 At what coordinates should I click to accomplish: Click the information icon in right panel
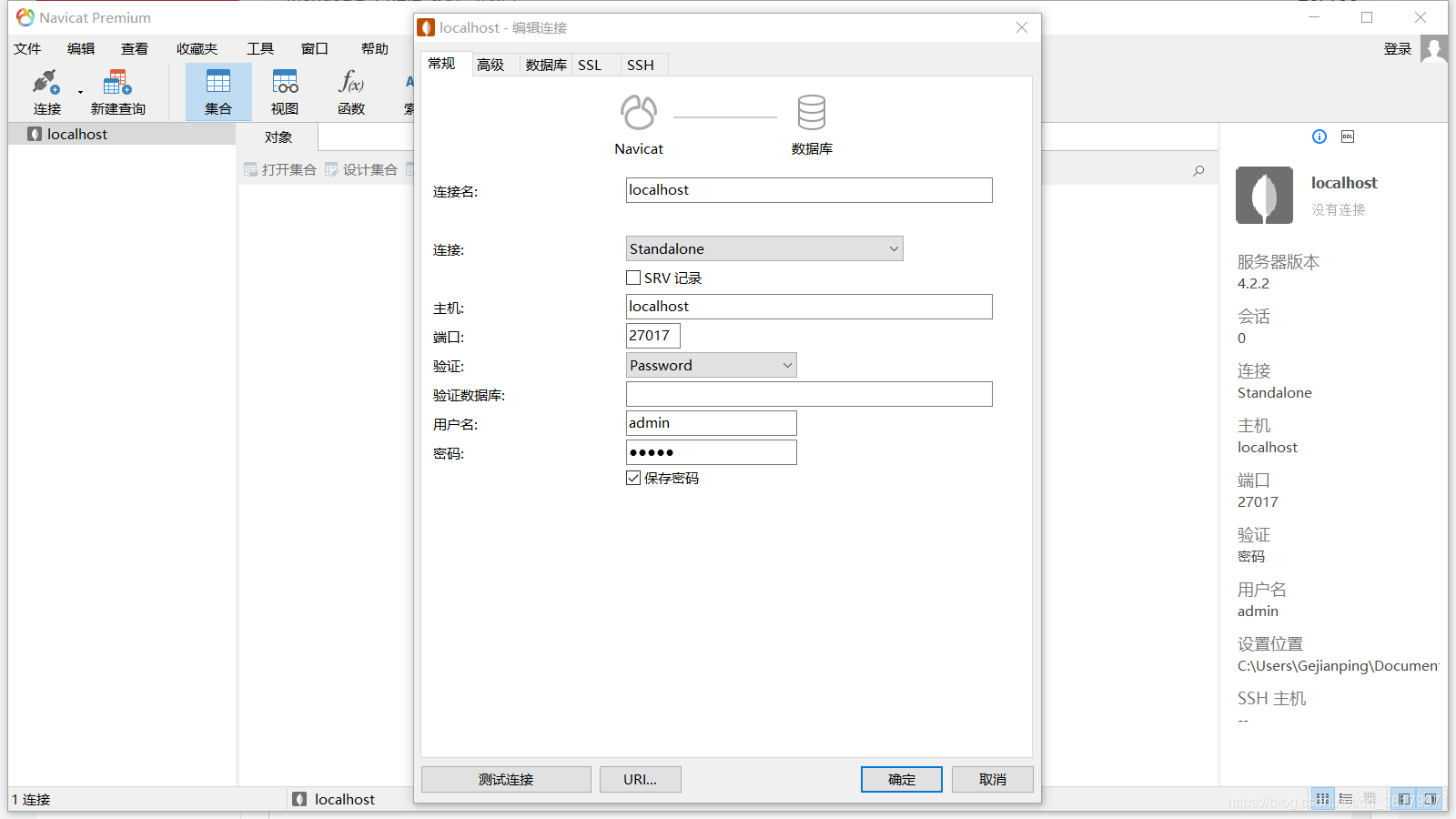tap(1319, 136)
